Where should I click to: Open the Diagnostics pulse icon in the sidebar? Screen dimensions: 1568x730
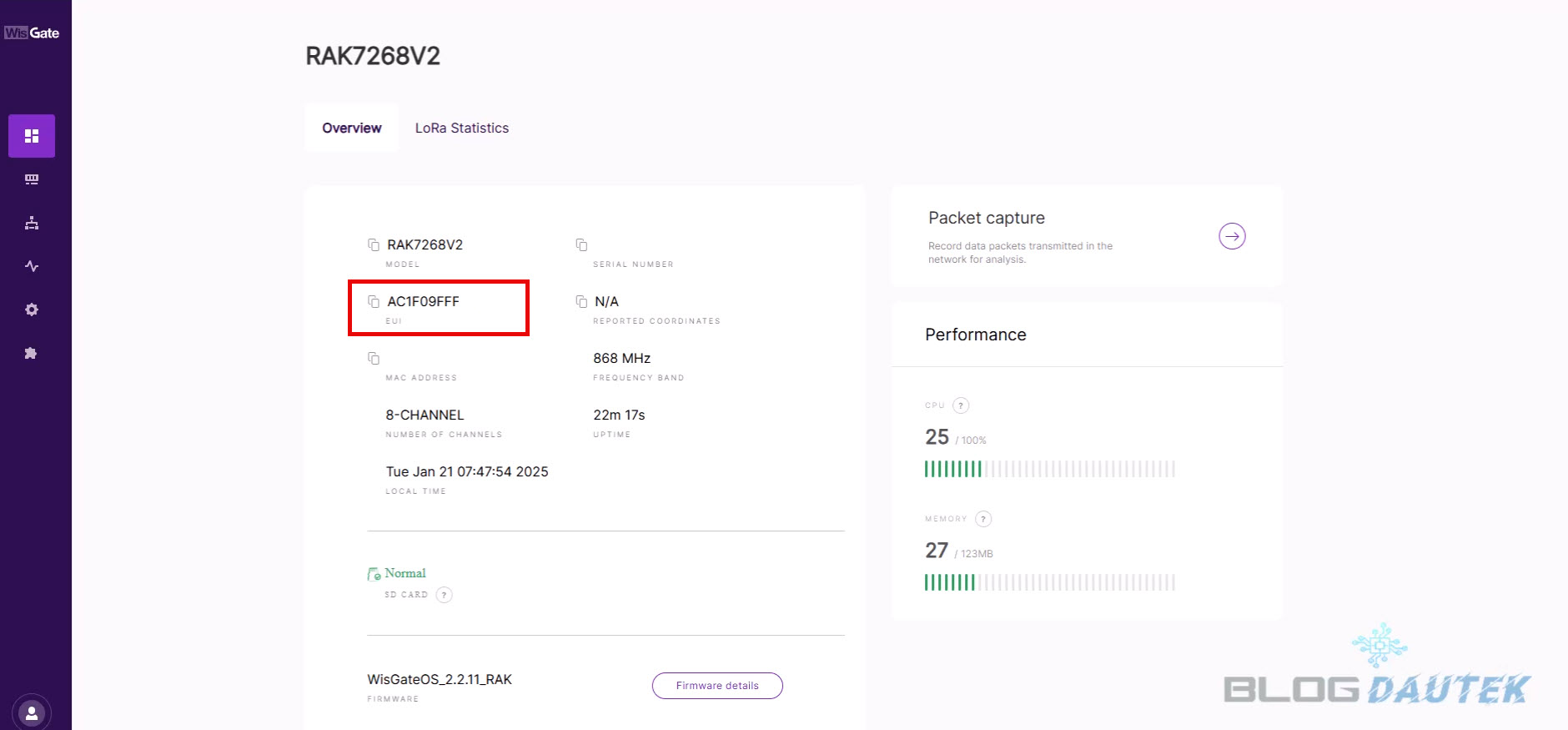tap(32, 266)
